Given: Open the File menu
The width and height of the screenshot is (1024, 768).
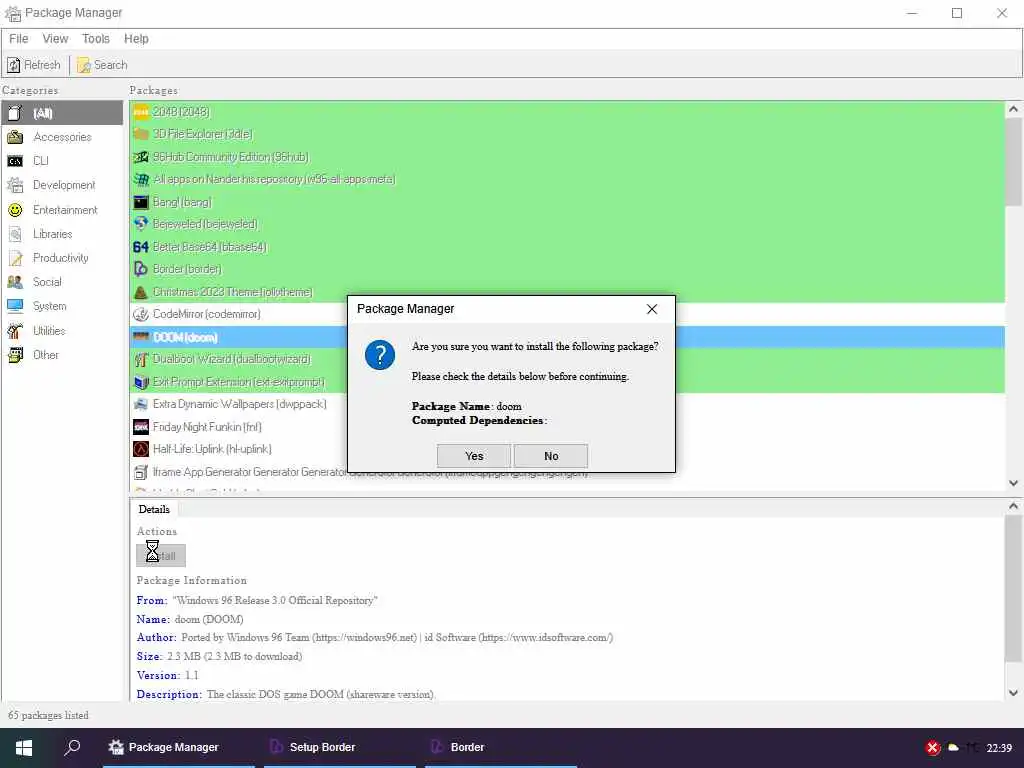Looking at the screenshot, I should tap(18, 39).
